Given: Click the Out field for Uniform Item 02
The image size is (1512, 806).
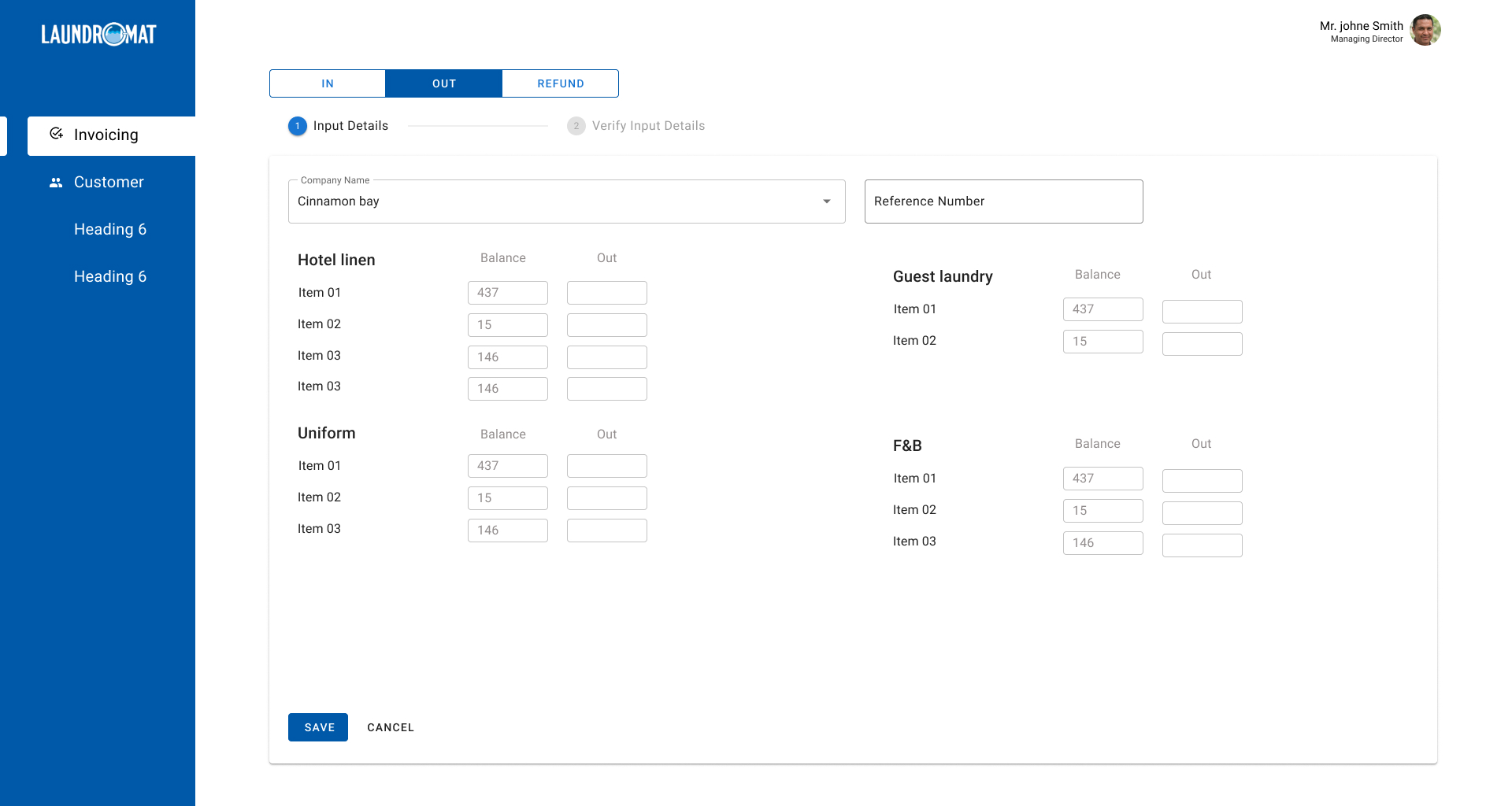Looking at the screenshot, I should coord(606,497).
